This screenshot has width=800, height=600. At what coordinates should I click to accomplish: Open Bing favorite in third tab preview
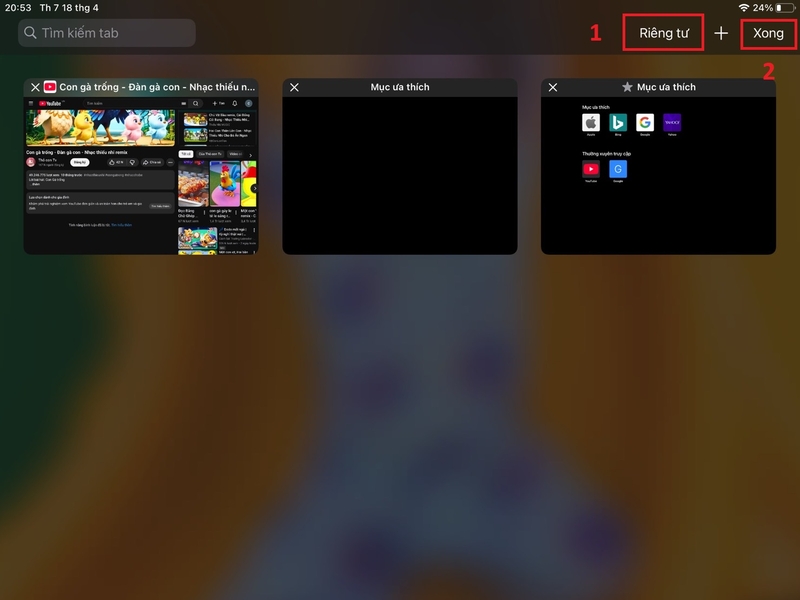tap(618, 122)
